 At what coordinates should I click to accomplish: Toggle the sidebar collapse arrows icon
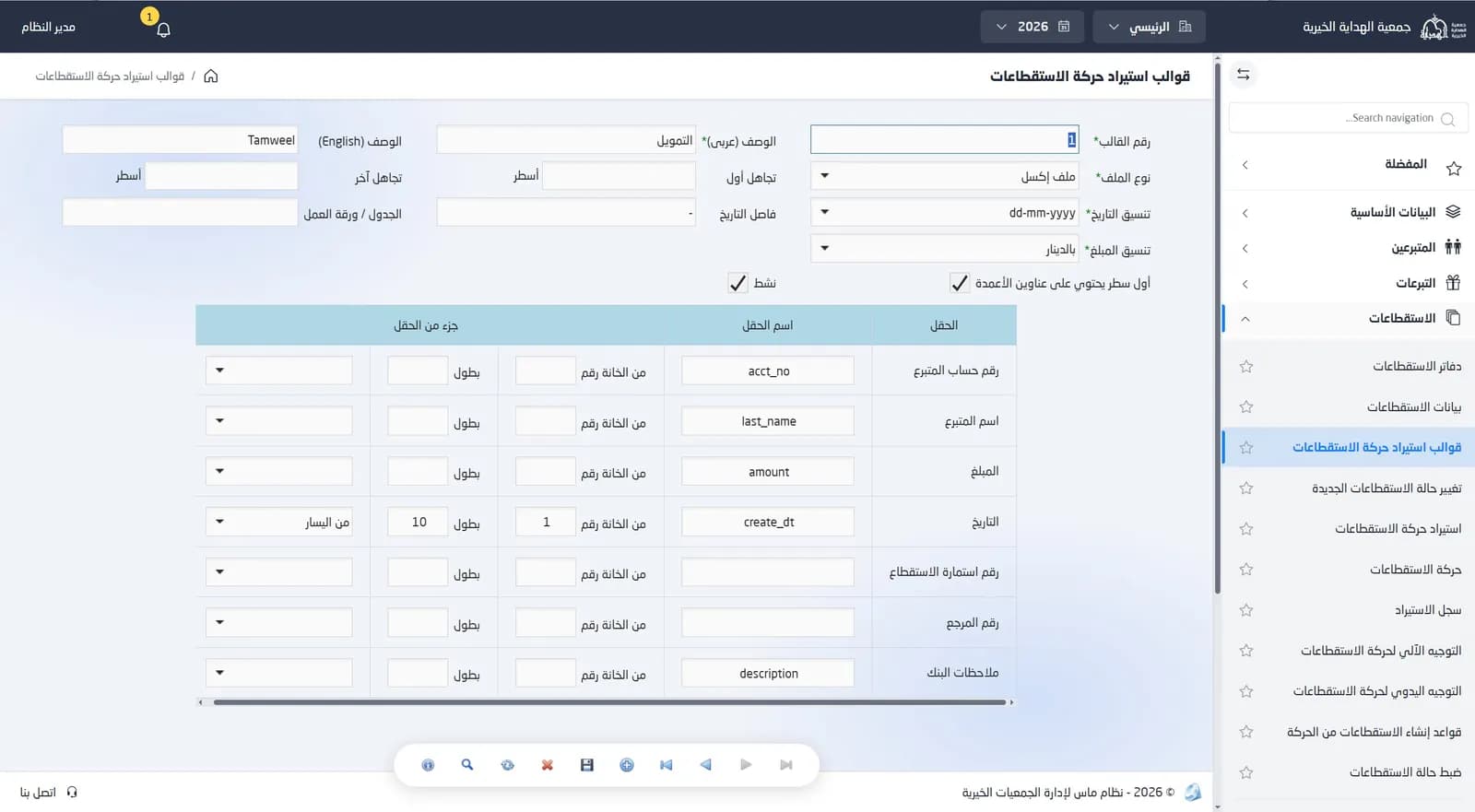click(1243, 75)
